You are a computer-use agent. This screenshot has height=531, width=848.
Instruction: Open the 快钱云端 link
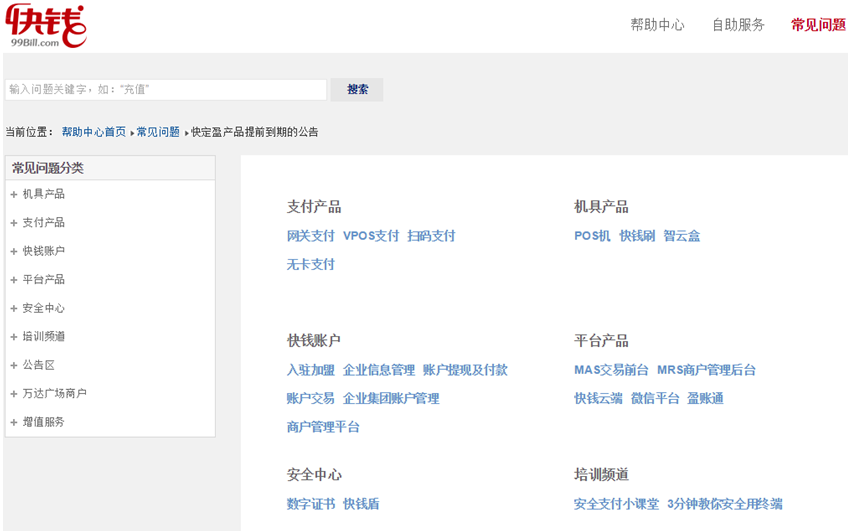click(598, 399)
